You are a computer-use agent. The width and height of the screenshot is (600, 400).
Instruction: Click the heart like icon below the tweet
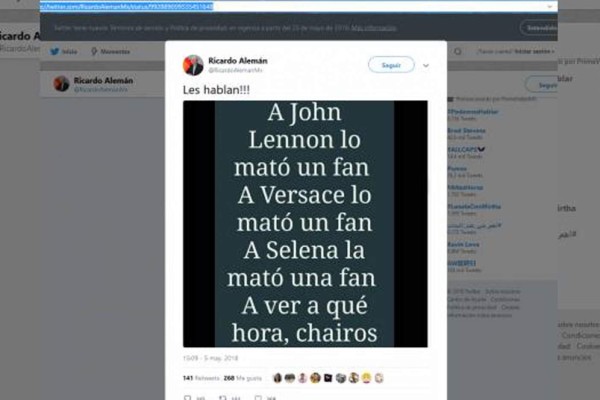258,398
